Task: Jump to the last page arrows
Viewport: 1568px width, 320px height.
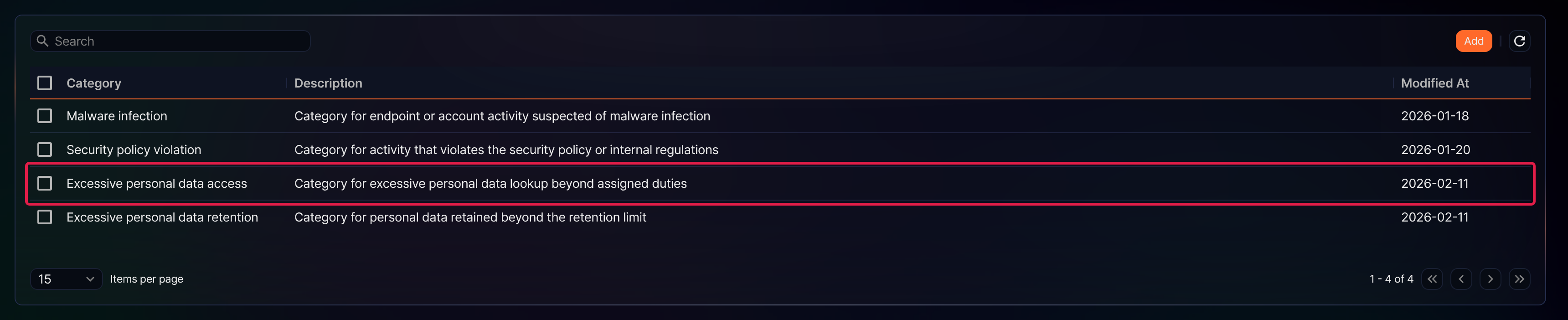Action: (1519, 279)
